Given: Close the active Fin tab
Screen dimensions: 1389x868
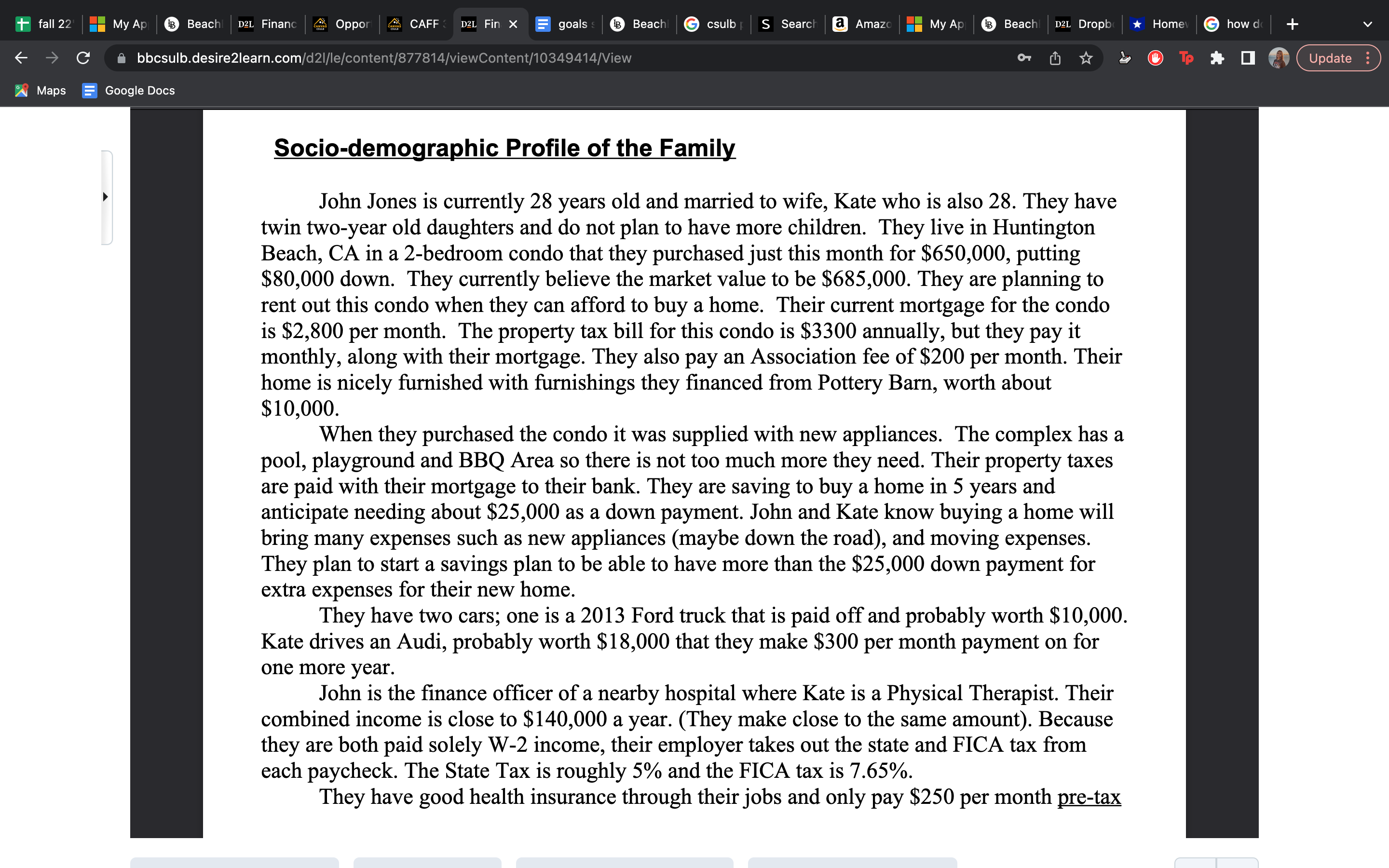Looking at the screenshot, I should (513, 24).
